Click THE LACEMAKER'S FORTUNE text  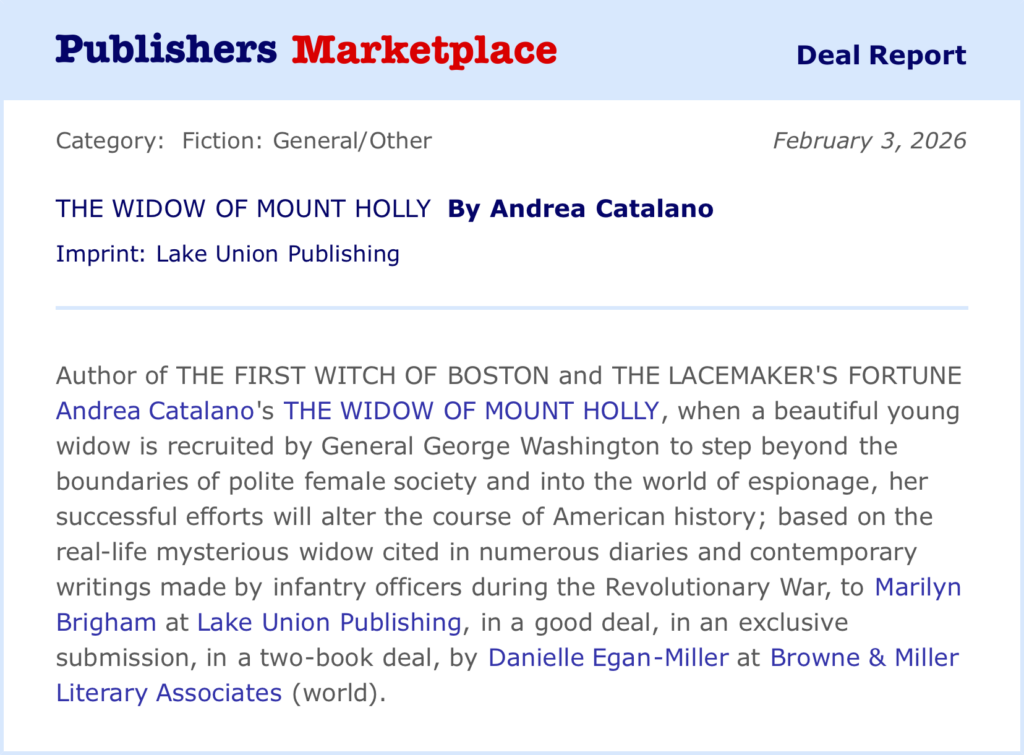[x=787, y=376]
